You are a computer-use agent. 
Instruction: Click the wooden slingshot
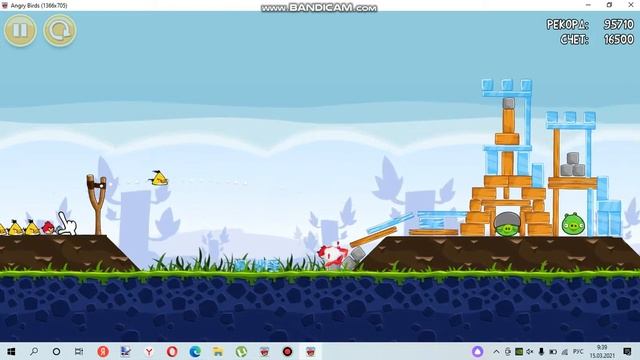coord(97,204)
